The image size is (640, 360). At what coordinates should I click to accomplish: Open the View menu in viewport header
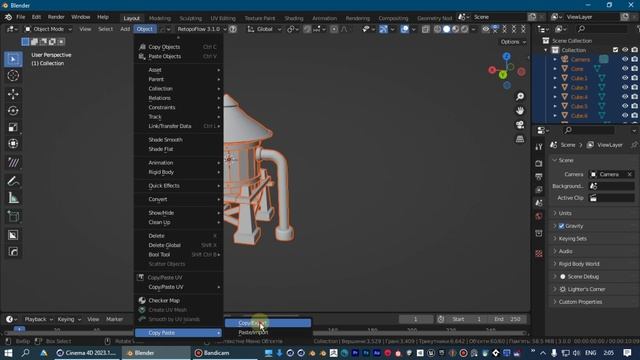(85, 29)
